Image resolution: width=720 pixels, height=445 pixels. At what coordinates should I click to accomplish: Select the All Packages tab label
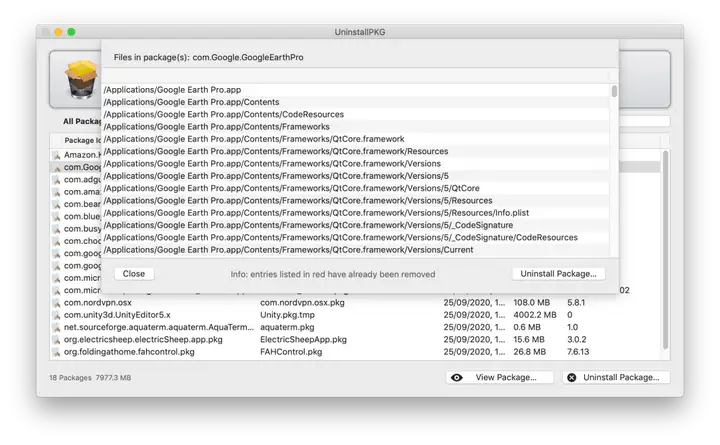click(x=82, y=121)
